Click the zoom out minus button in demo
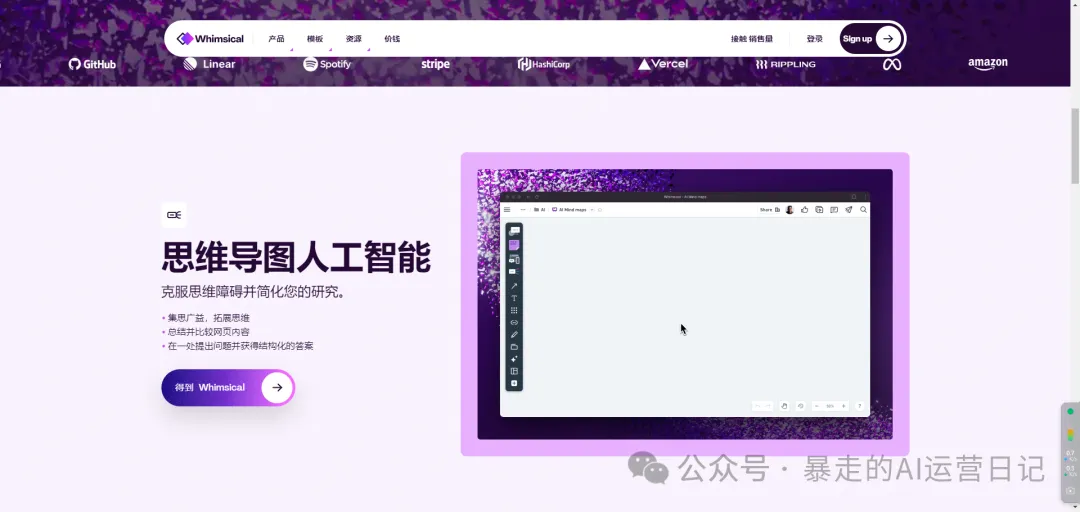The height and width of the screenshot is (512, 1080). tap(817, 406)
